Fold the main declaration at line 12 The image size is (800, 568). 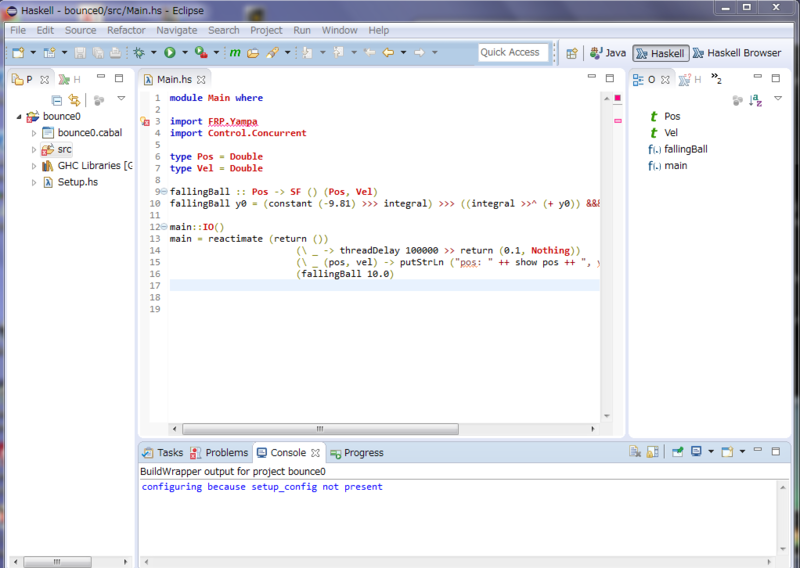pos(164,227)
